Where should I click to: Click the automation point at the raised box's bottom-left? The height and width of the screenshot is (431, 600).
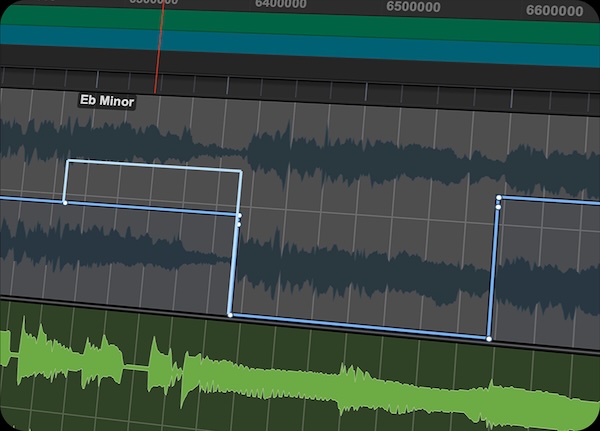coord(65,202)
